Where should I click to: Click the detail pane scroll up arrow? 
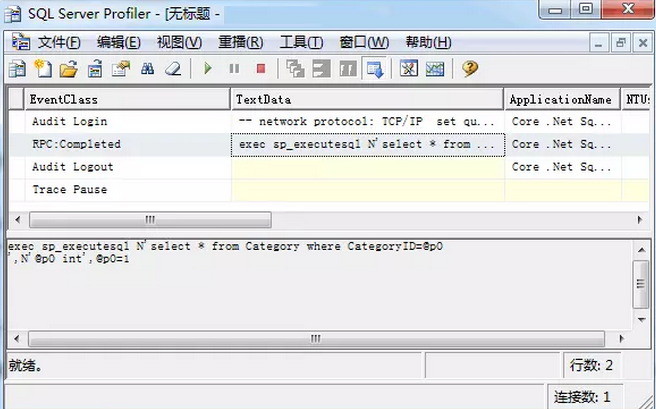click(x=641, y=250)
